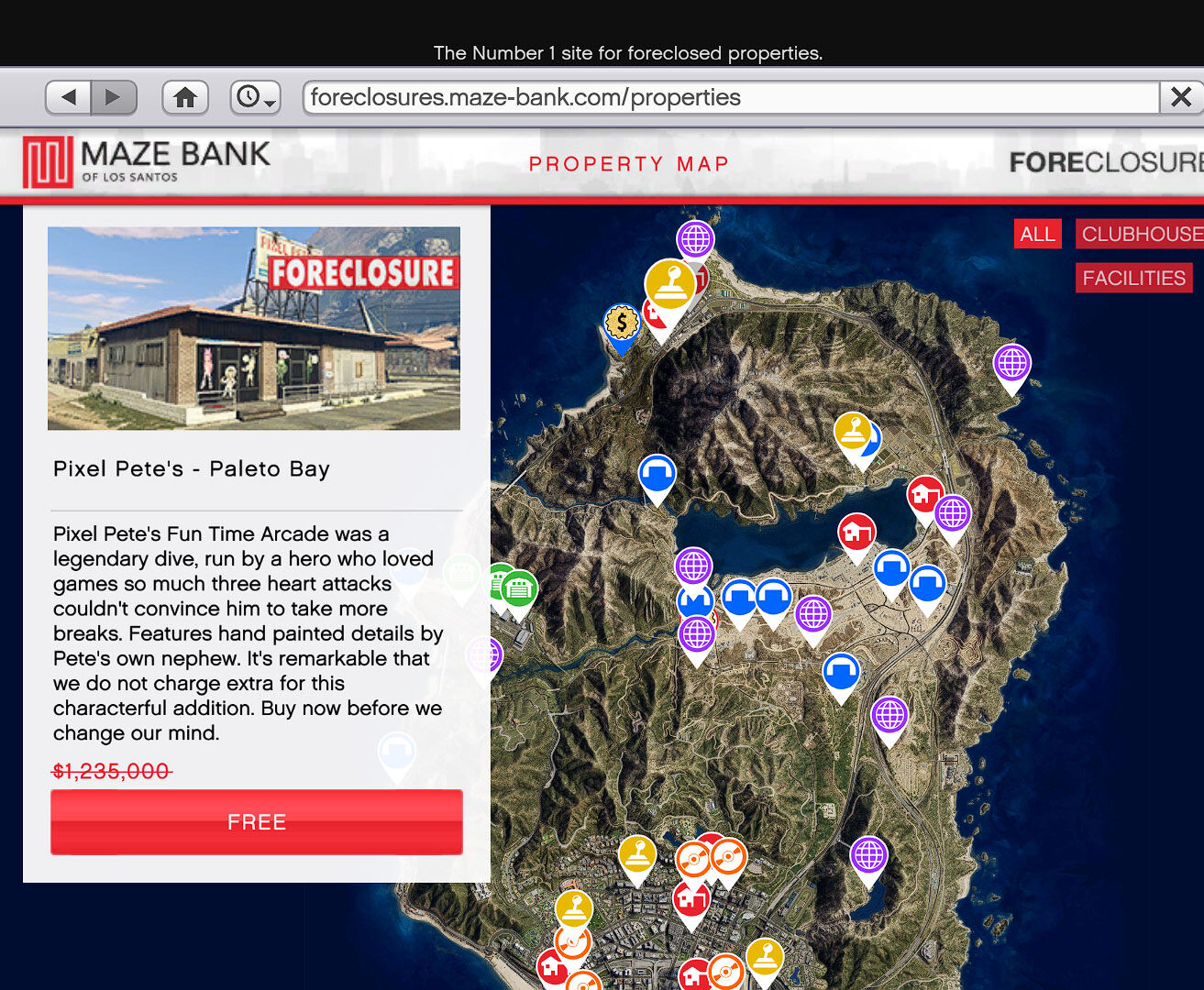Click the Maze Bank of Los Santos logo
The width and height of the screenshot is (1204, 990).
[147, 161]
